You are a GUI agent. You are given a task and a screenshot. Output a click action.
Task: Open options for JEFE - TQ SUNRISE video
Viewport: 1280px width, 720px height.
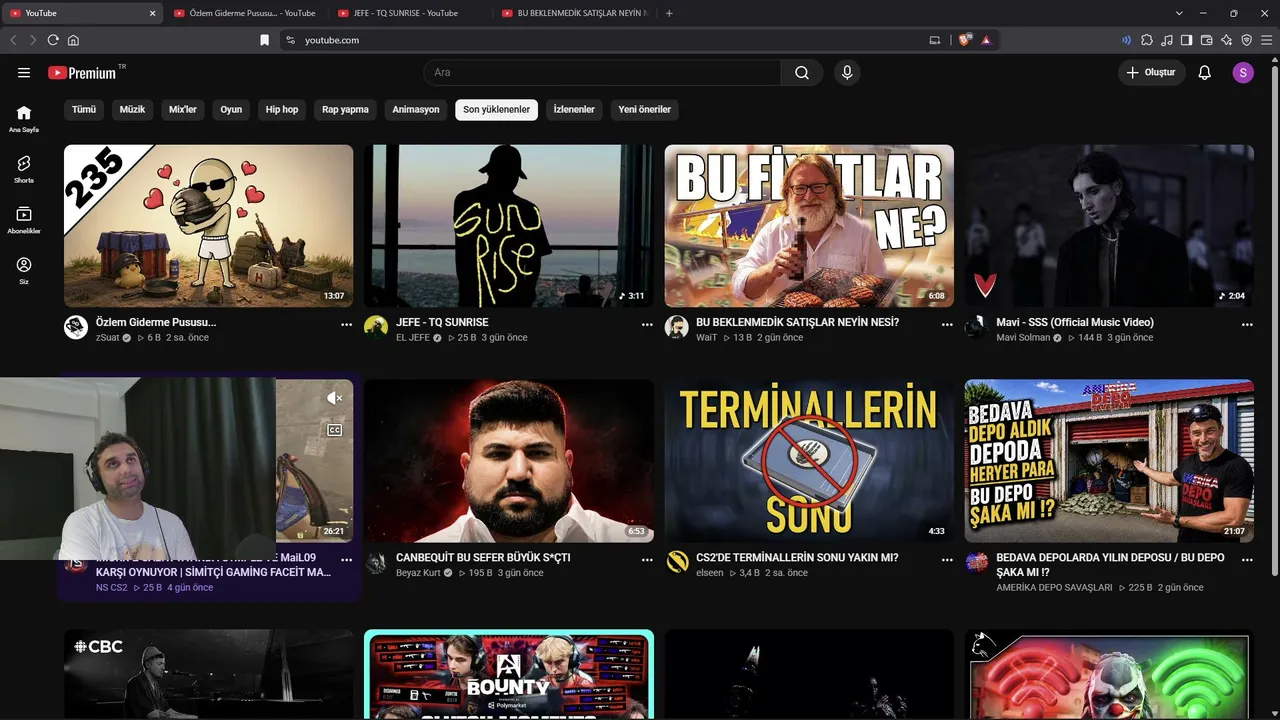[x=647, y=324]
